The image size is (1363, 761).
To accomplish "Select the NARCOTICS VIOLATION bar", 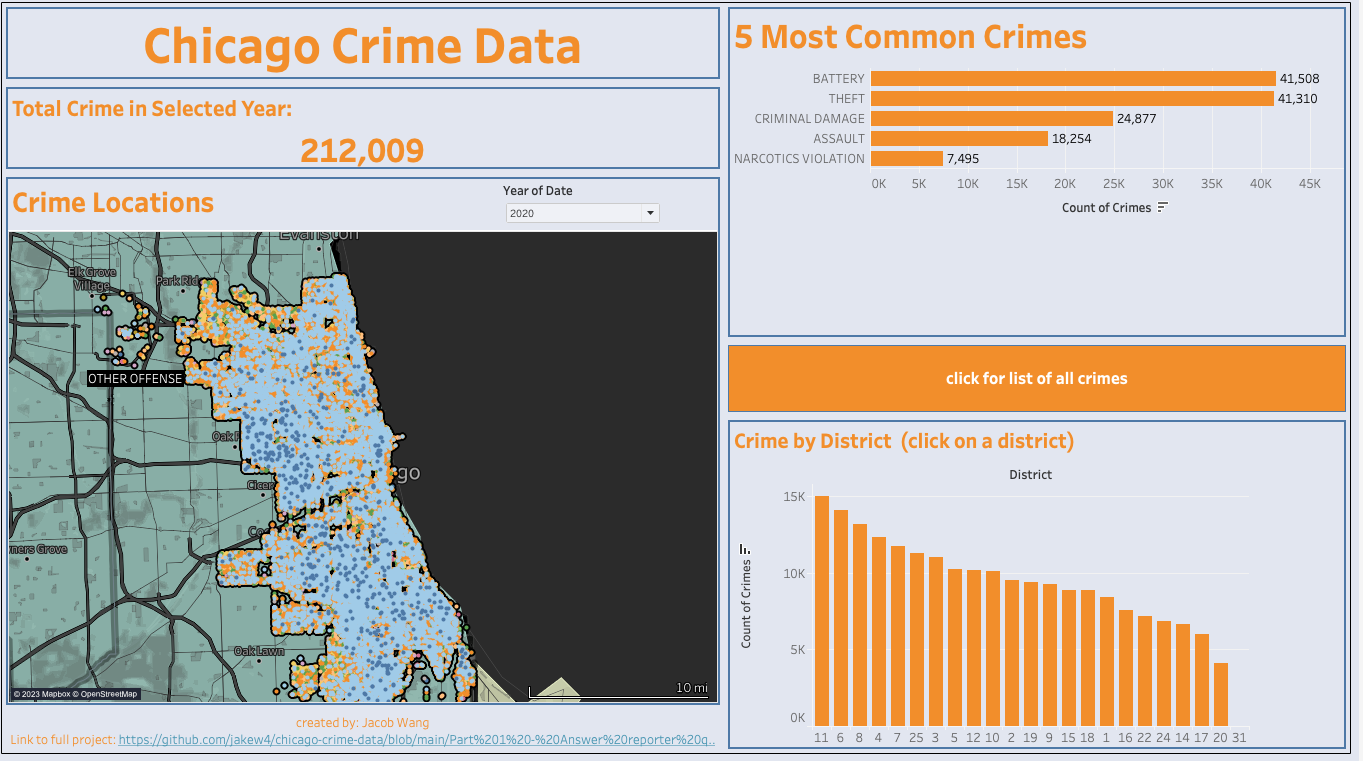I will [905, 158].
